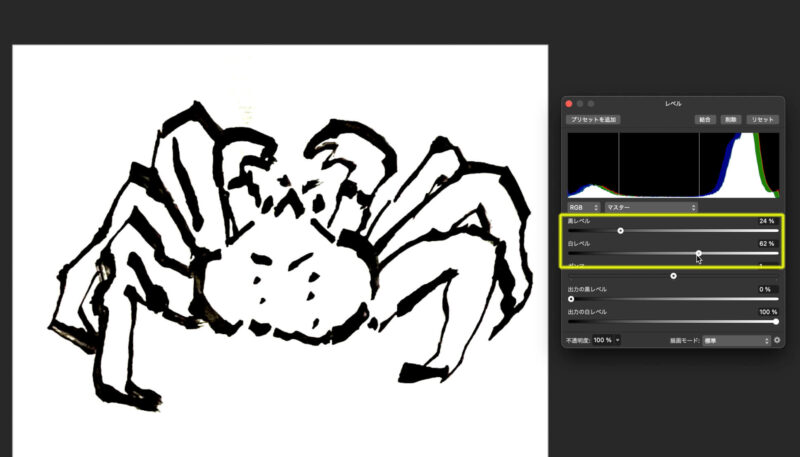
Task: Select the output white level 100 % field
Action: 765,312
